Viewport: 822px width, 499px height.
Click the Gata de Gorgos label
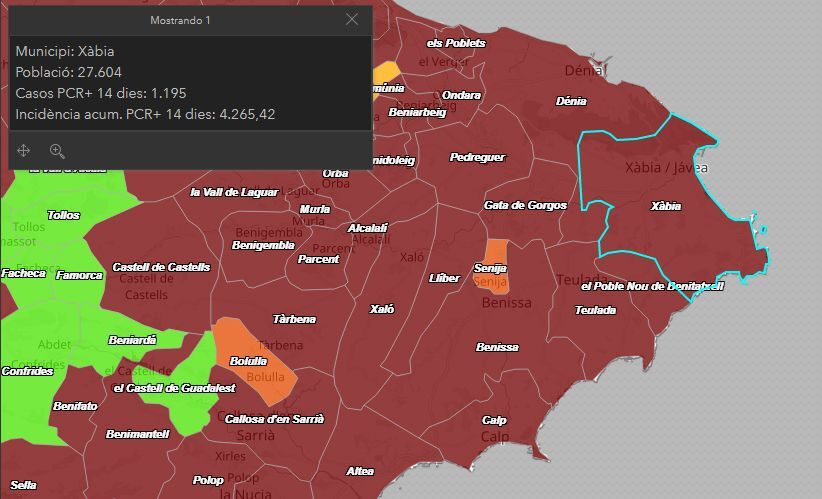point(525,205)
